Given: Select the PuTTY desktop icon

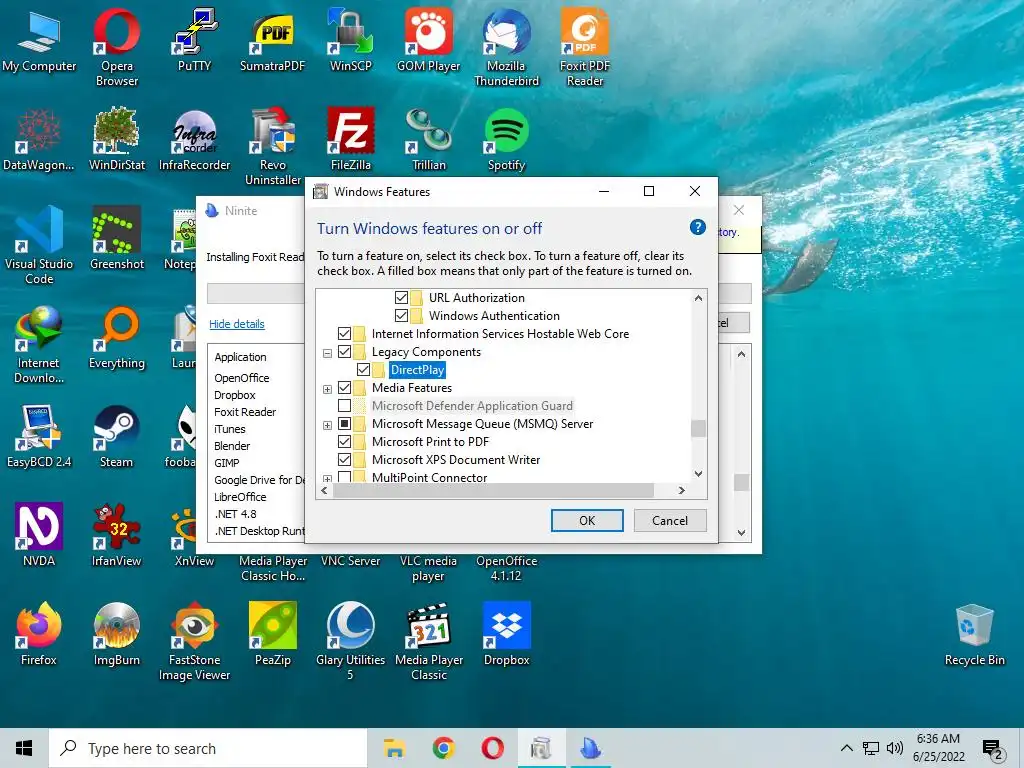Looking at the screenshot, I should click(194, 40).
